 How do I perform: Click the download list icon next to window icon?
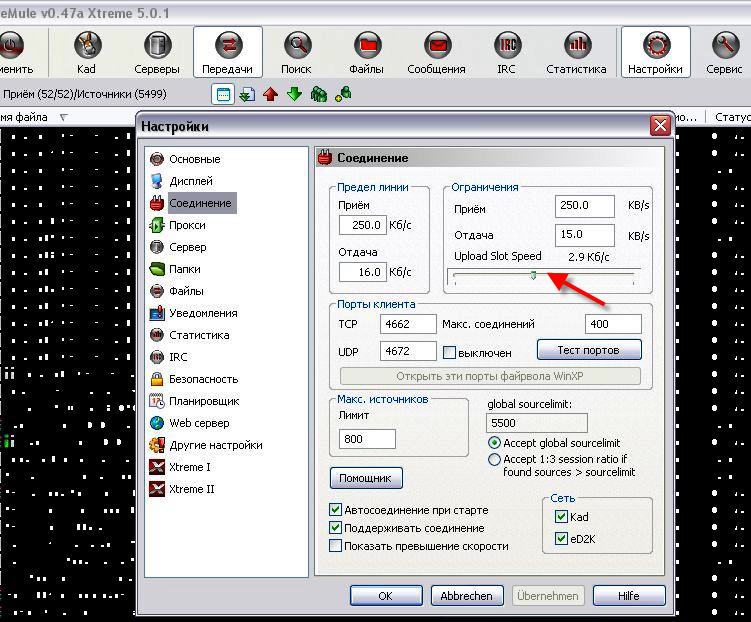point(247,94)
